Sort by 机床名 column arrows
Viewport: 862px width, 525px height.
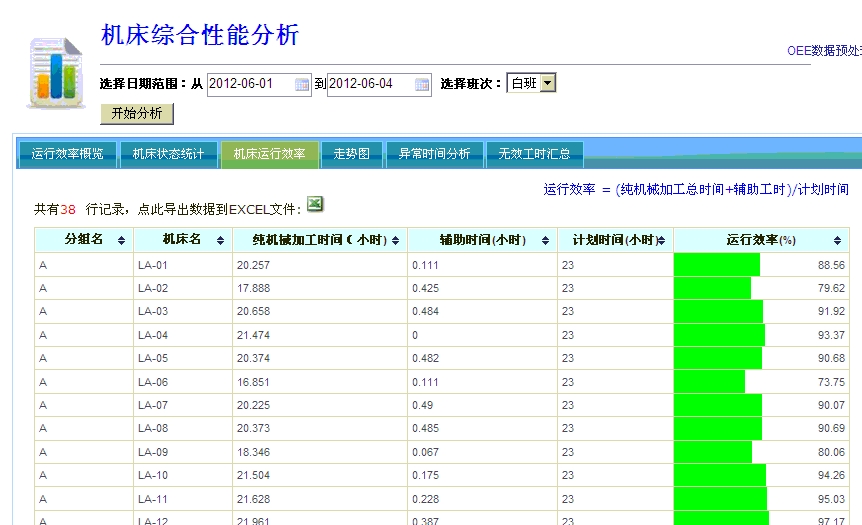[x=220, y=240]
